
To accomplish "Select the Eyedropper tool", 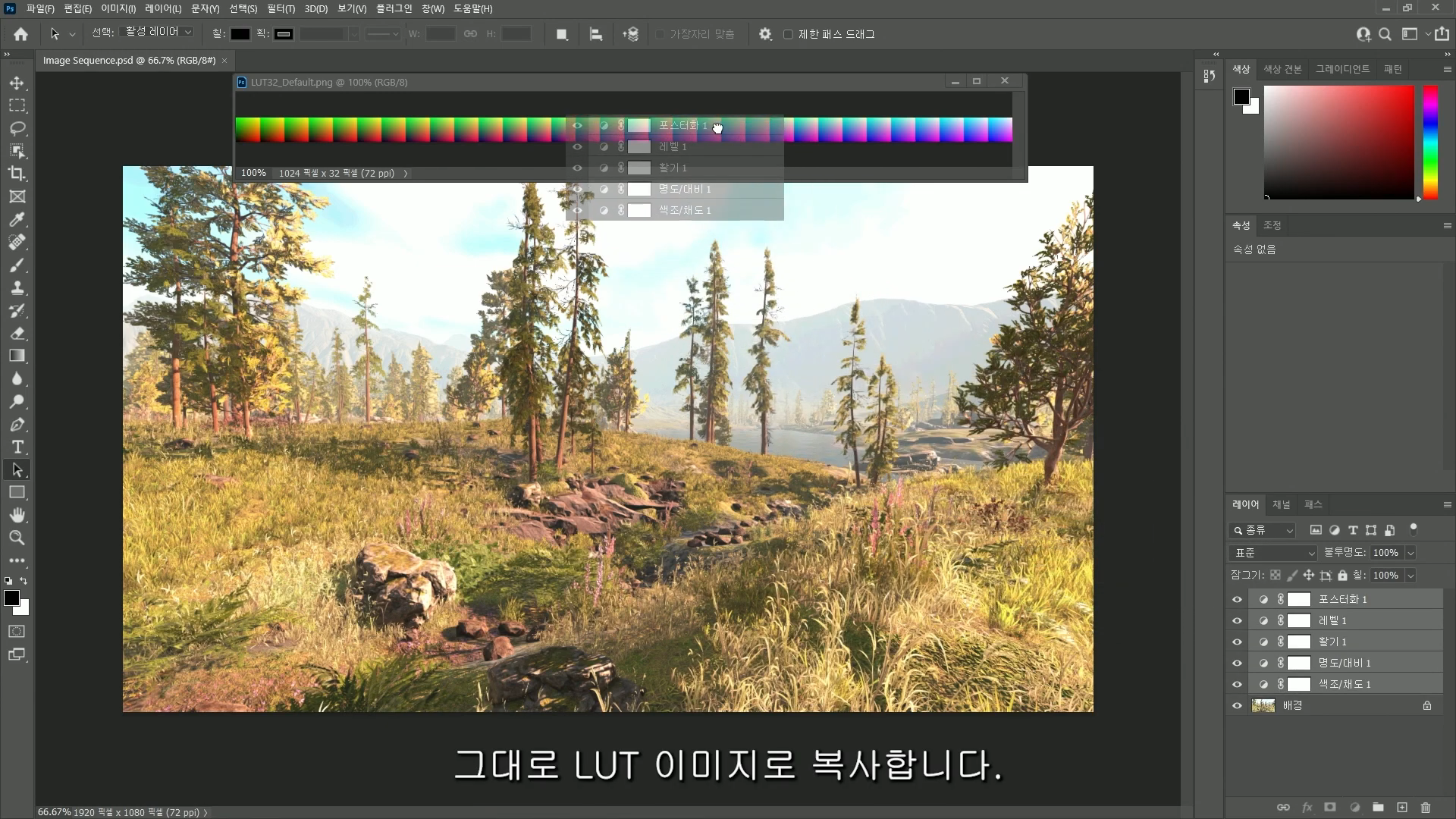I will coord(17,219).
